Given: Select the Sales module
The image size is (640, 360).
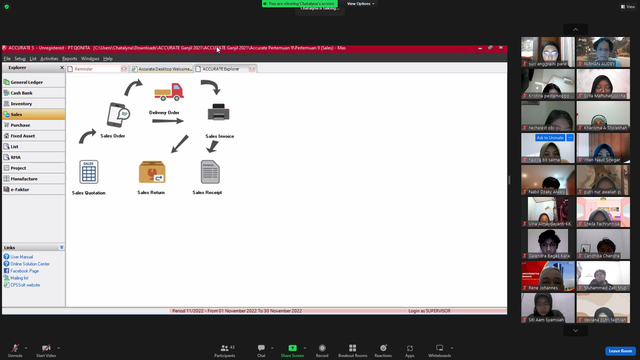Looking at the screenshot, I should click(33, 114).
